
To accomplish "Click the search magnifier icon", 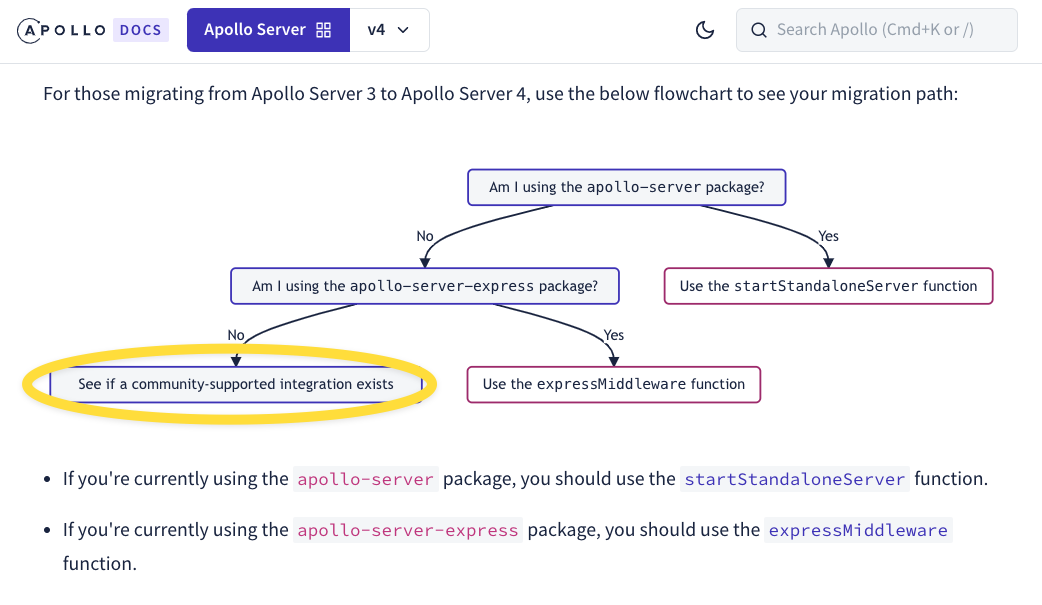I will pos(759,30).
